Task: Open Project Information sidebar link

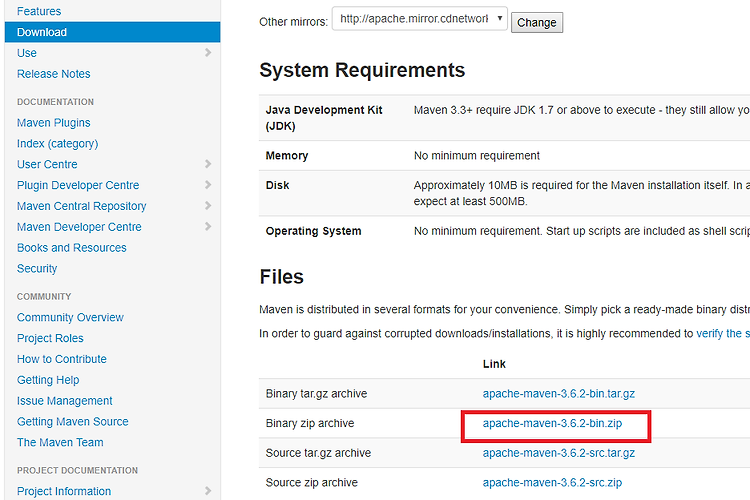Action: (64, 491)
